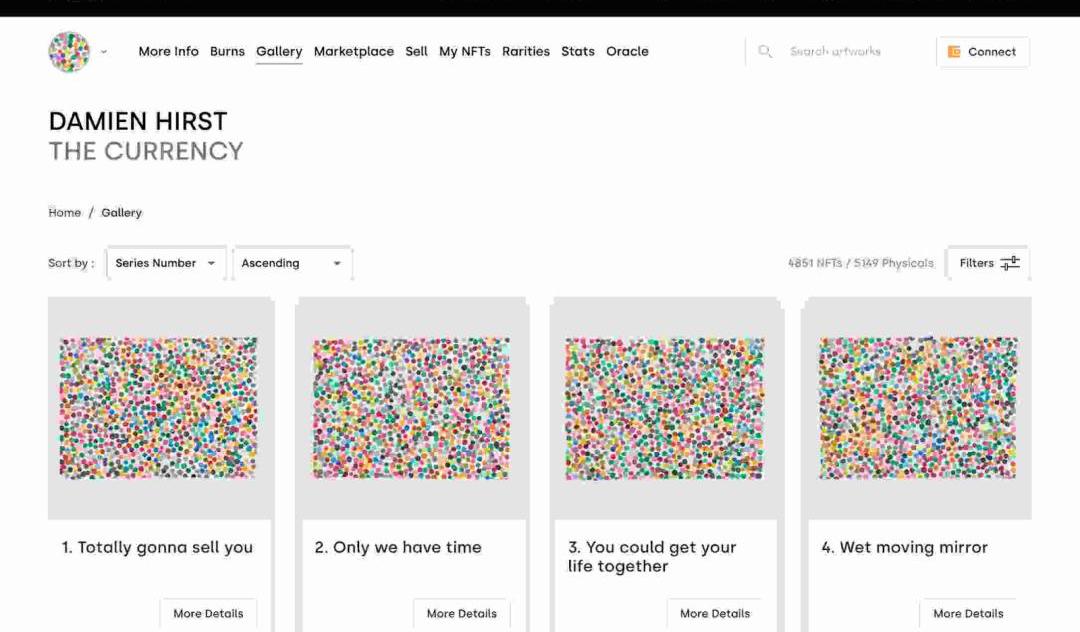Type in the Search artworks field
The height and width of the screenshot is (632, 1080).
850,52
